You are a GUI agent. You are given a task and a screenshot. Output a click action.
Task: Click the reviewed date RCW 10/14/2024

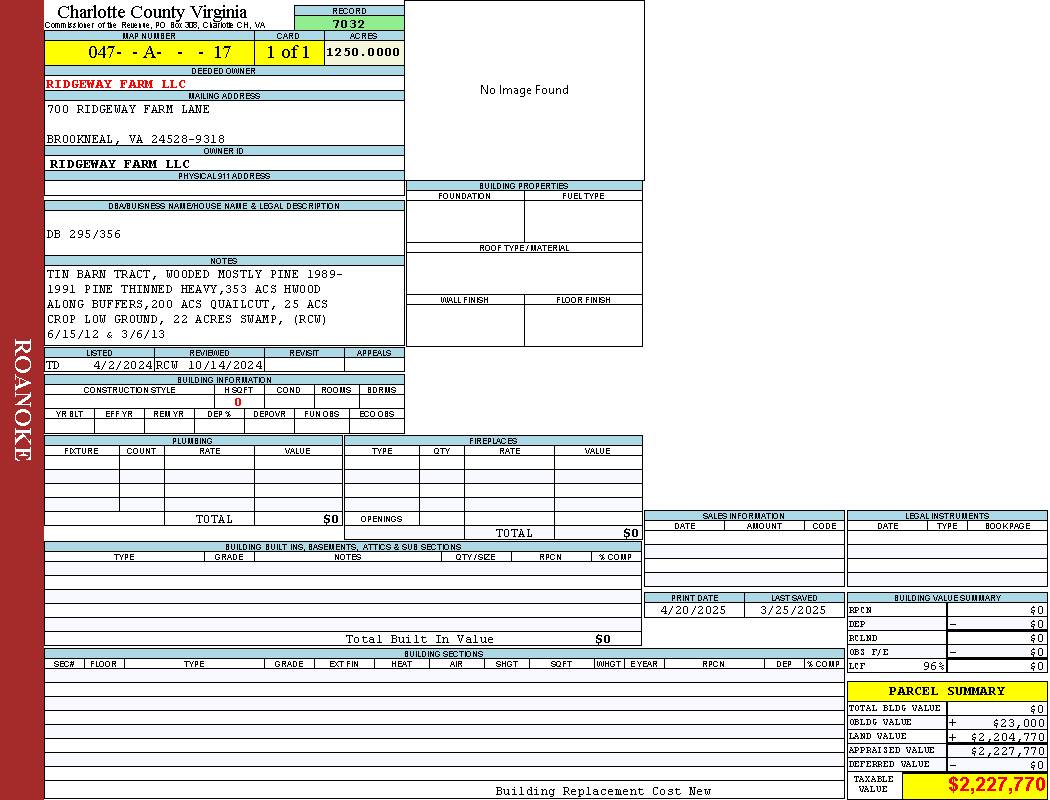(209, 365)
